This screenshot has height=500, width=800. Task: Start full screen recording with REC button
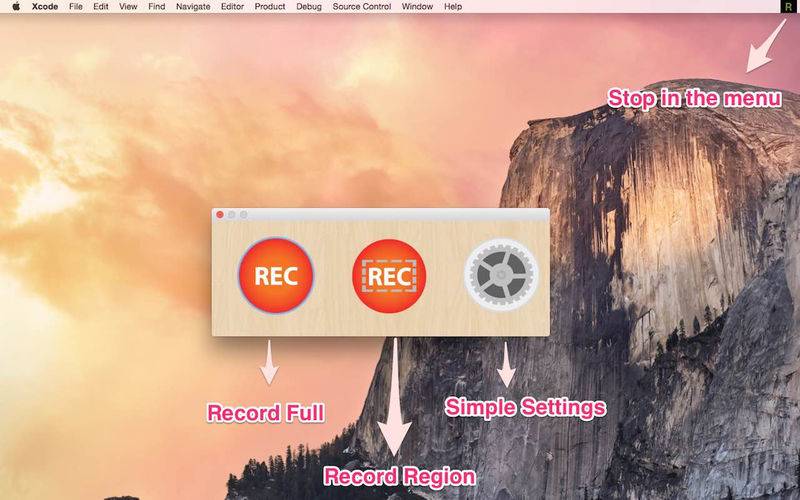pos(276,275)
